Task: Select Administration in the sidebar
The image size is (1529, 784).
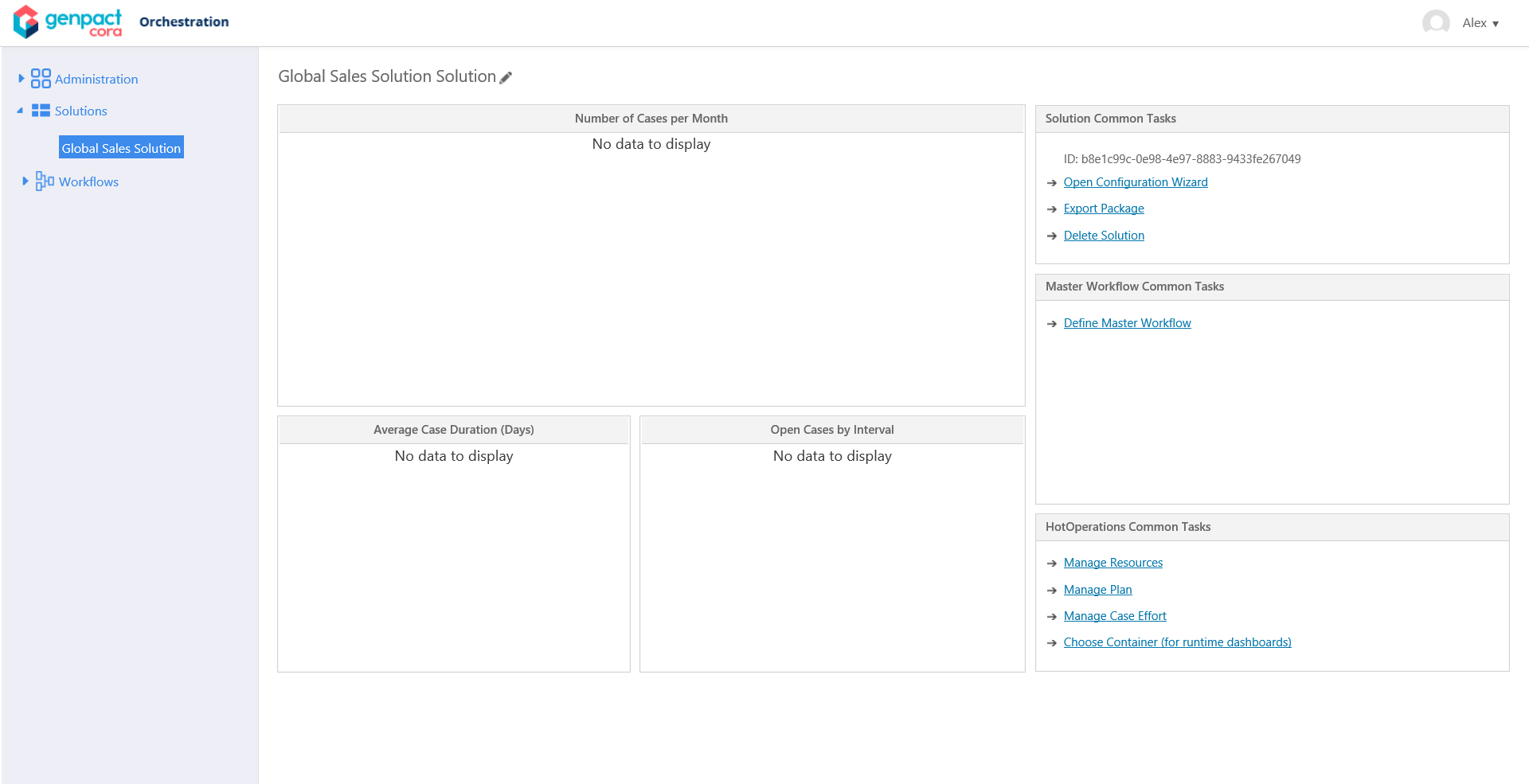Action: pyautogui.click(x=96, y=79)
